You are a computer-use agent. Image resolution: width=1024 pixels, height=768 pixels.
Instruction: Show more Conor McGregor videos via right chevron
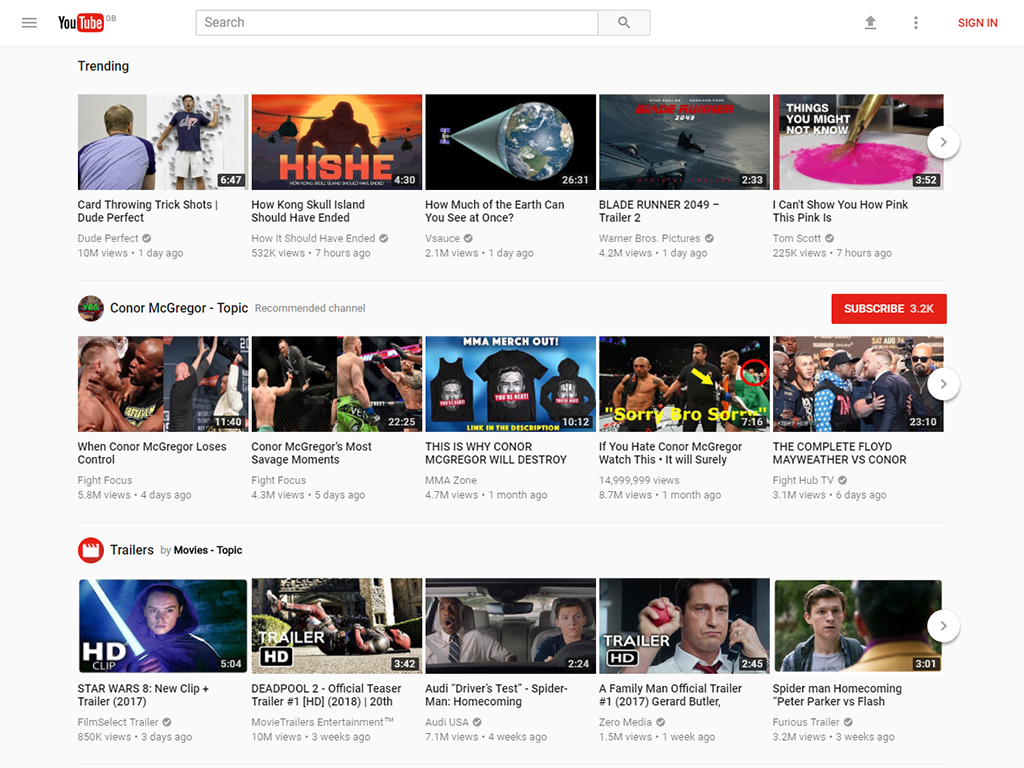[943, 384]
